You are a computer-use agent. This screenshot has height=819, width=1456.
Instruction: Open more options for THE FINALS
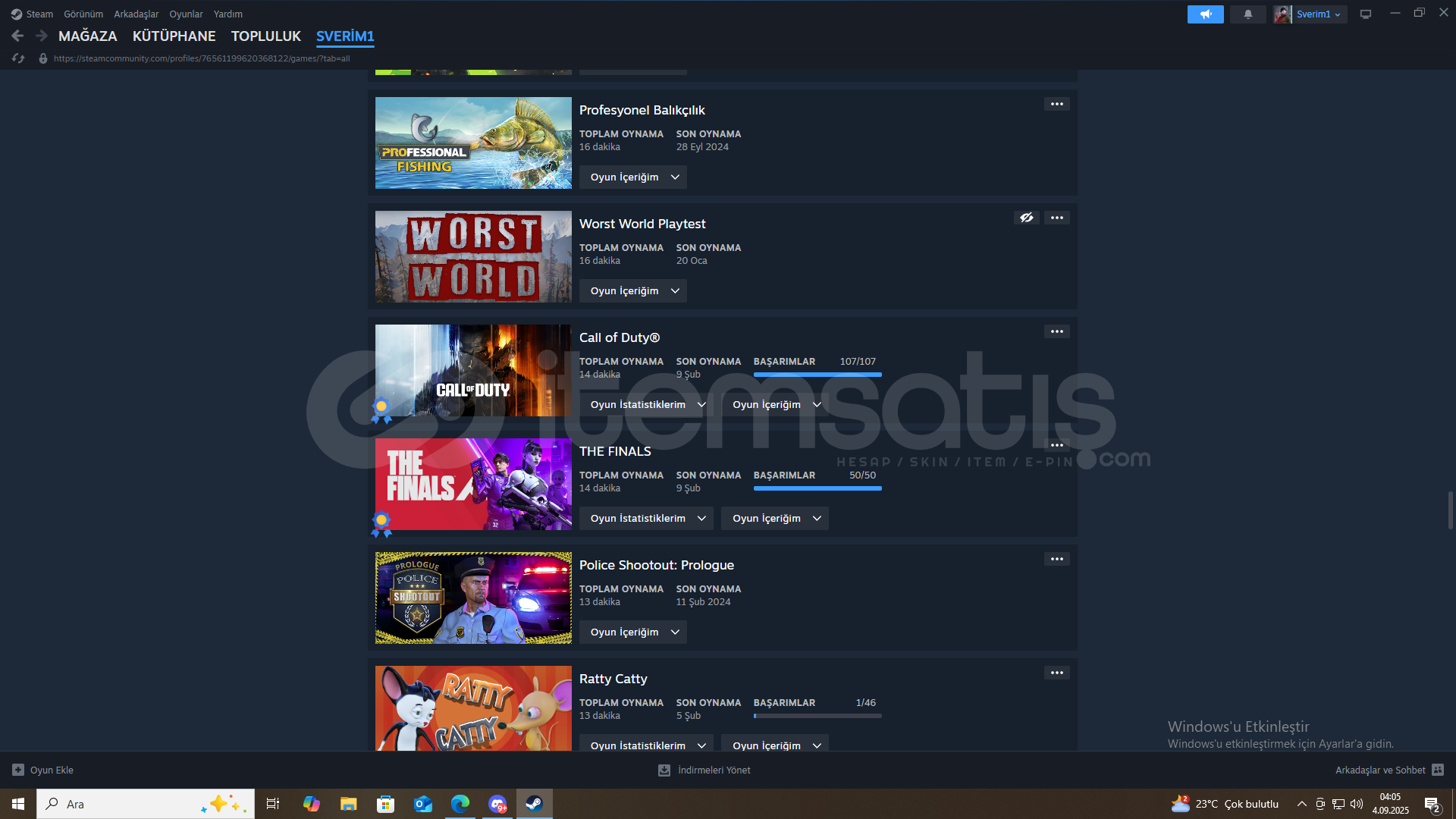tap(1057, 445)
